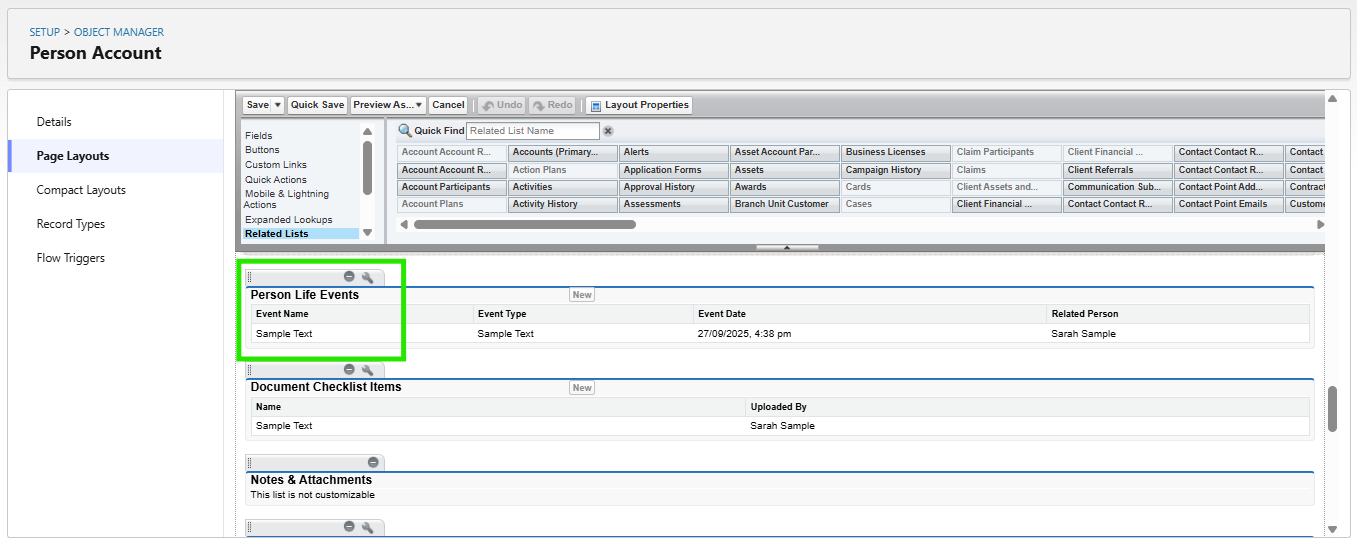Select Mobile & Lightning Actions in palette list
The width and height of the screenshot is (1357, 543).
point(287,194)
